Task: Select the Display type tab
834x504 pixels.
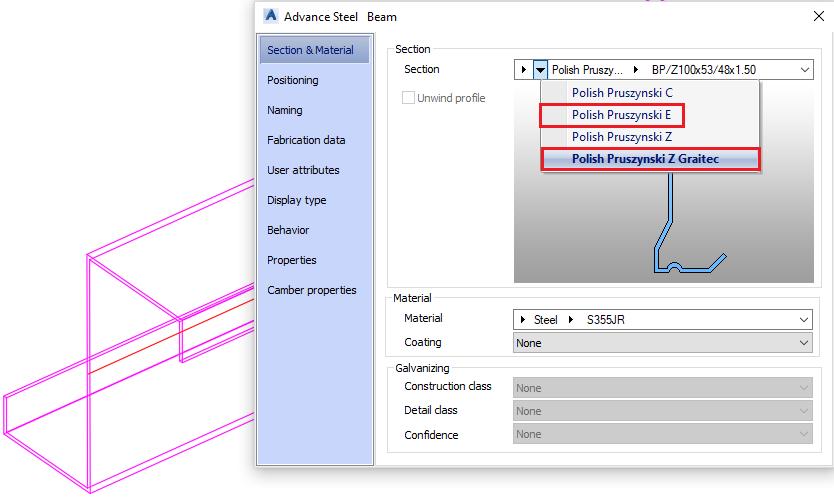Action: pos(297,200)
